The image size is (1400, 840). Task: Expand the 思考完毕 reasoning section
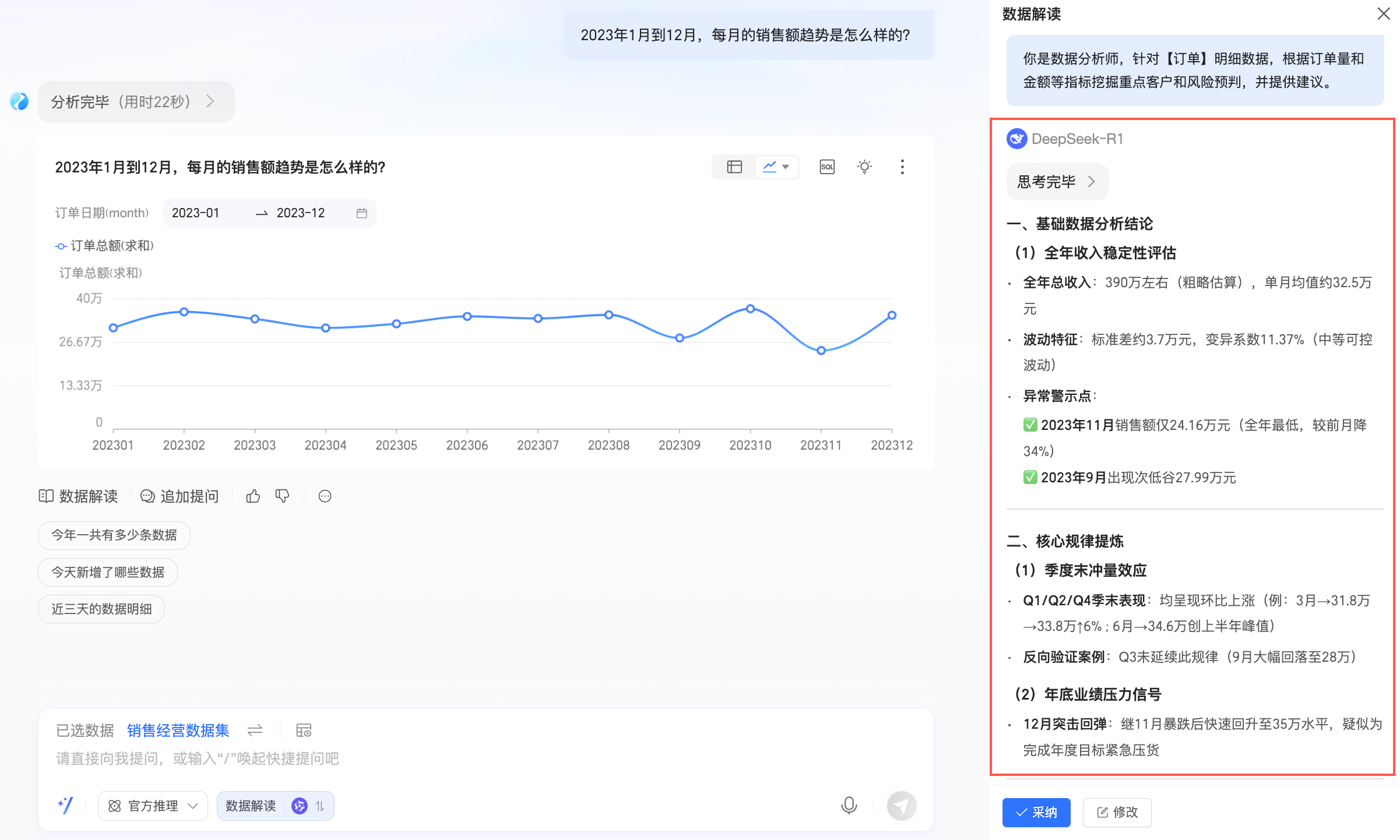(1057, 182)
